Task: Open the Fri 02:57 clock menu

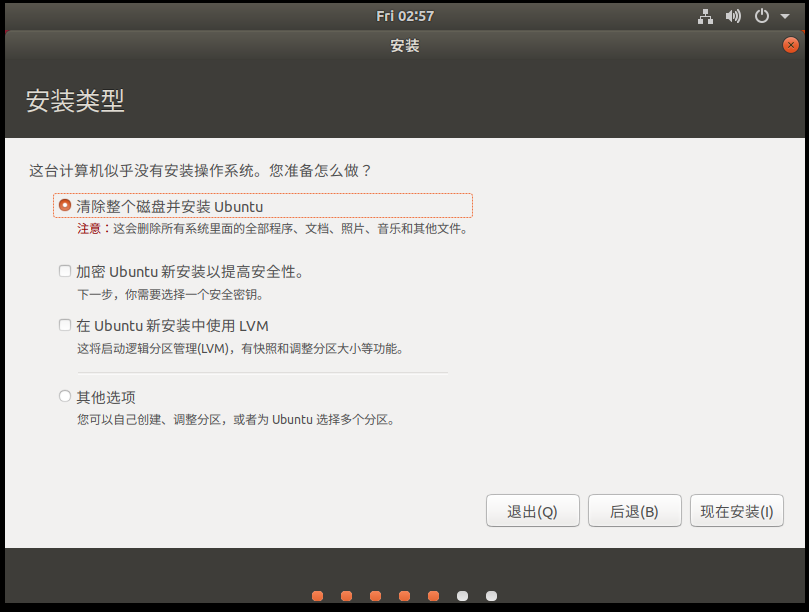Action: tap(404, 17)
